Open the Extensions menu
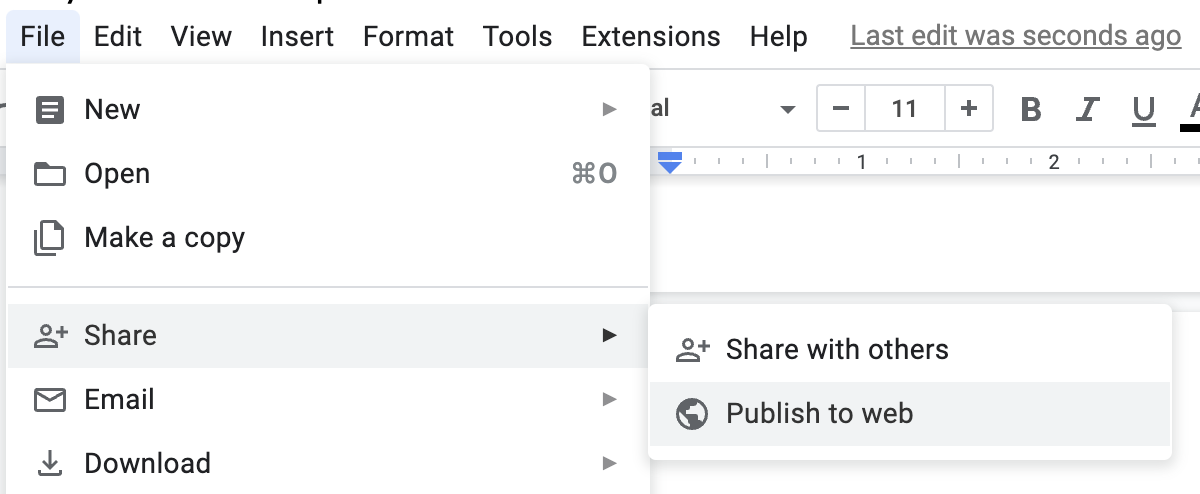The width and height of the screenshot is (1200, 494). 651,37
